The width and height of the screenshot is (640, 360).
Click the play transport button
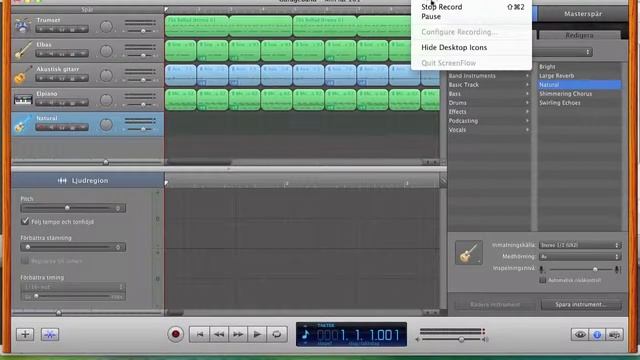tap(257, 334)
